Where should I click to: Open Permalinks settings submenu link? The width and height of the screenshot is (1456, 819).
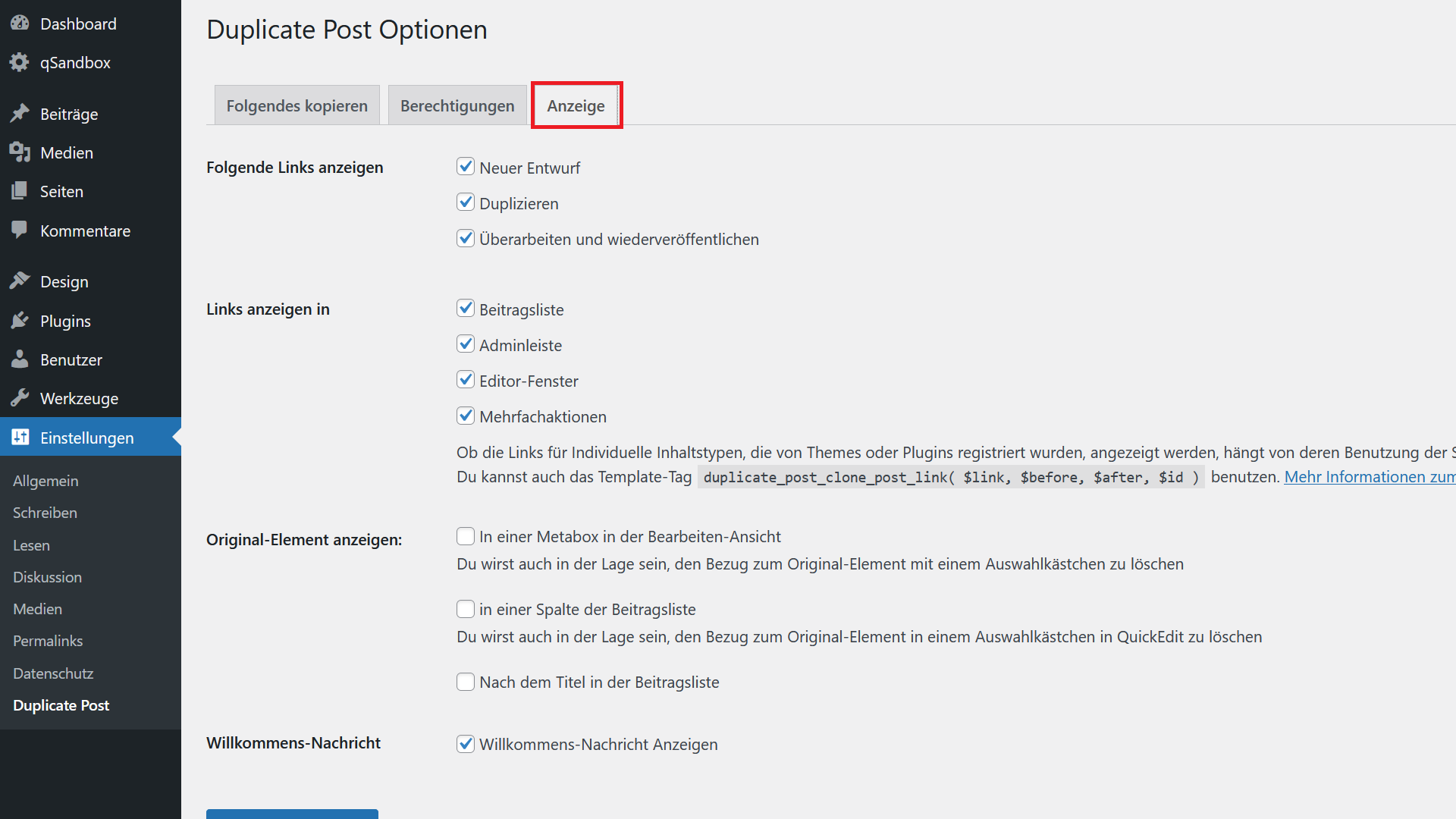(x=48, y=641)
